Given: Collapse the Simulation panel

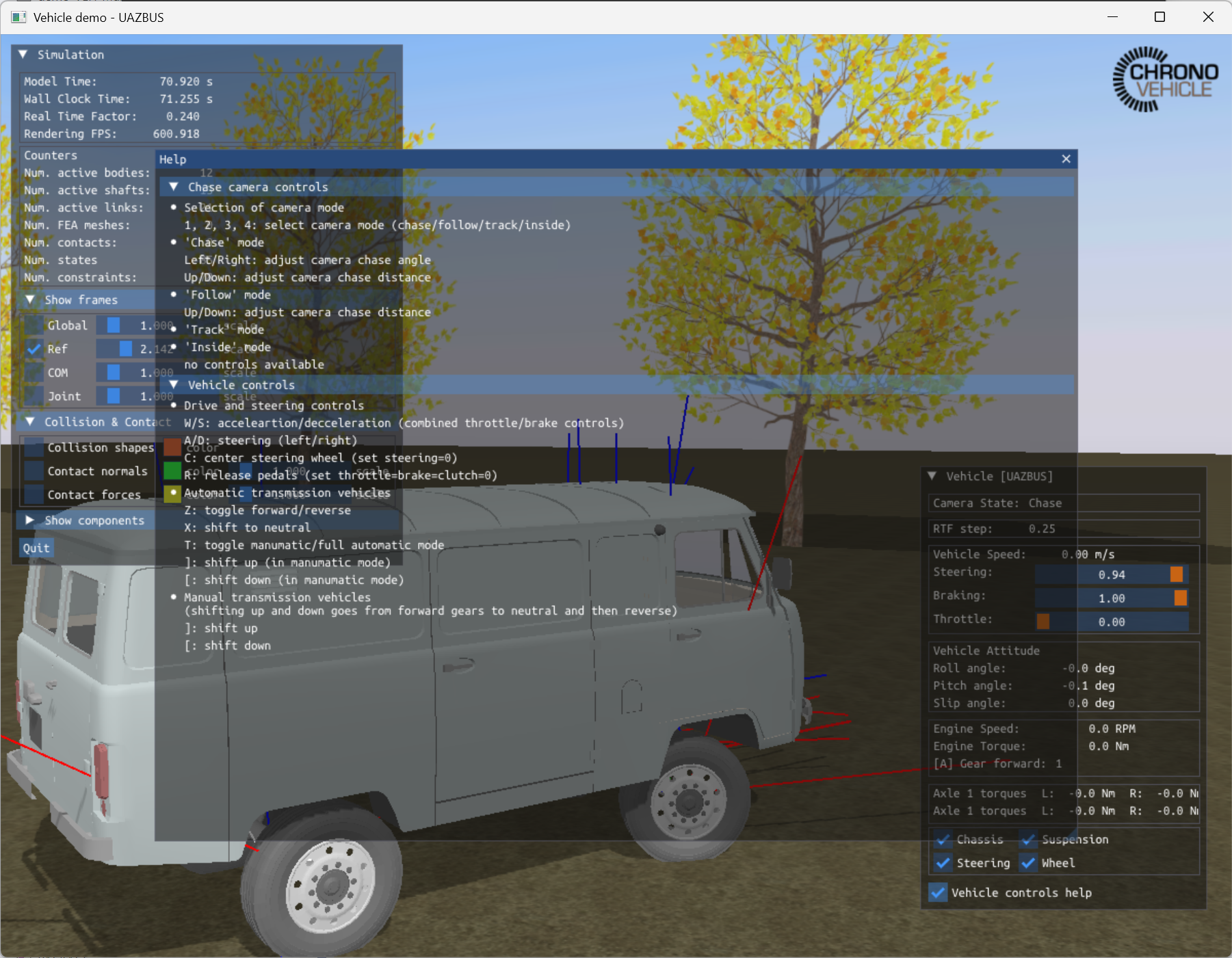Looking at the screenshot, I should [23, 54].
